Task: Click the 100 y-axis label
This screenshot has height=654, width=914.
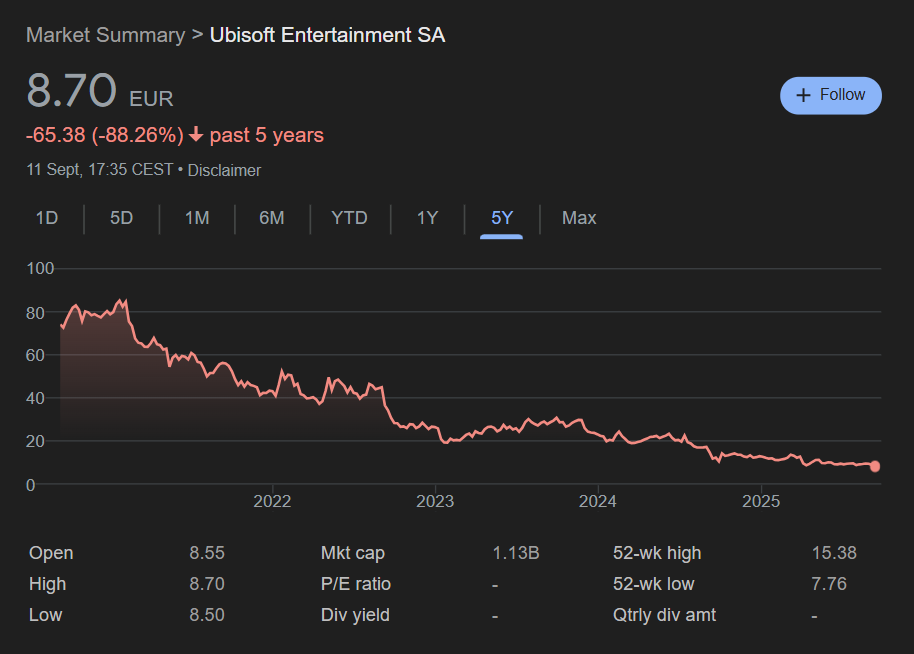Action: click(40, 269)
